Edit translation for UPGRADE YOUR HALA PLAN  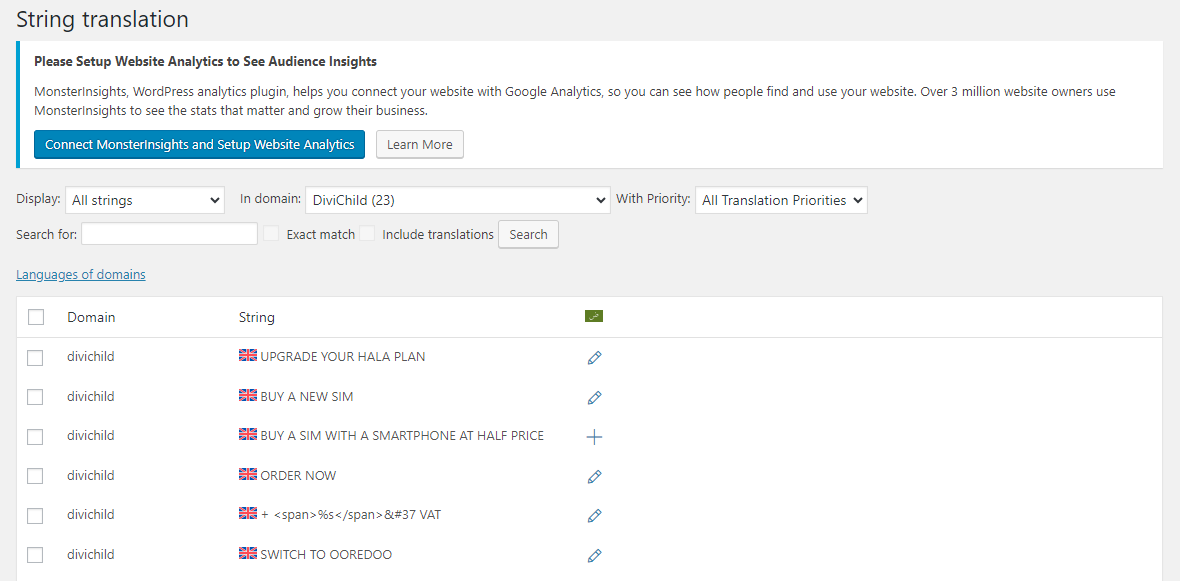(x=594, y=358)
